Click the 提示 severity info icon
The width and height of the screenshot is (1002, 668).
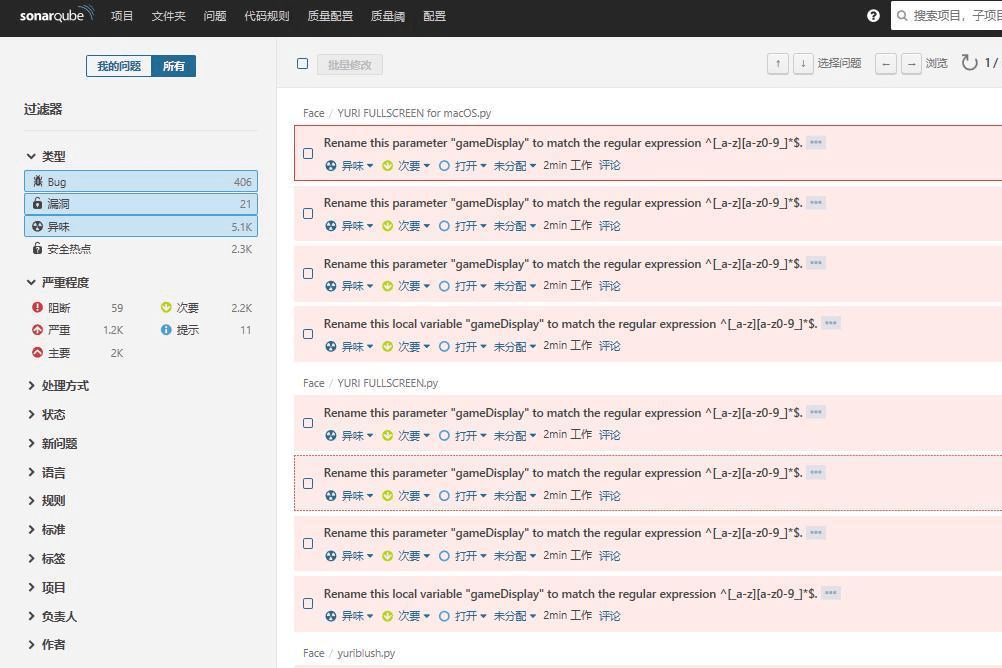pos(166,330)
